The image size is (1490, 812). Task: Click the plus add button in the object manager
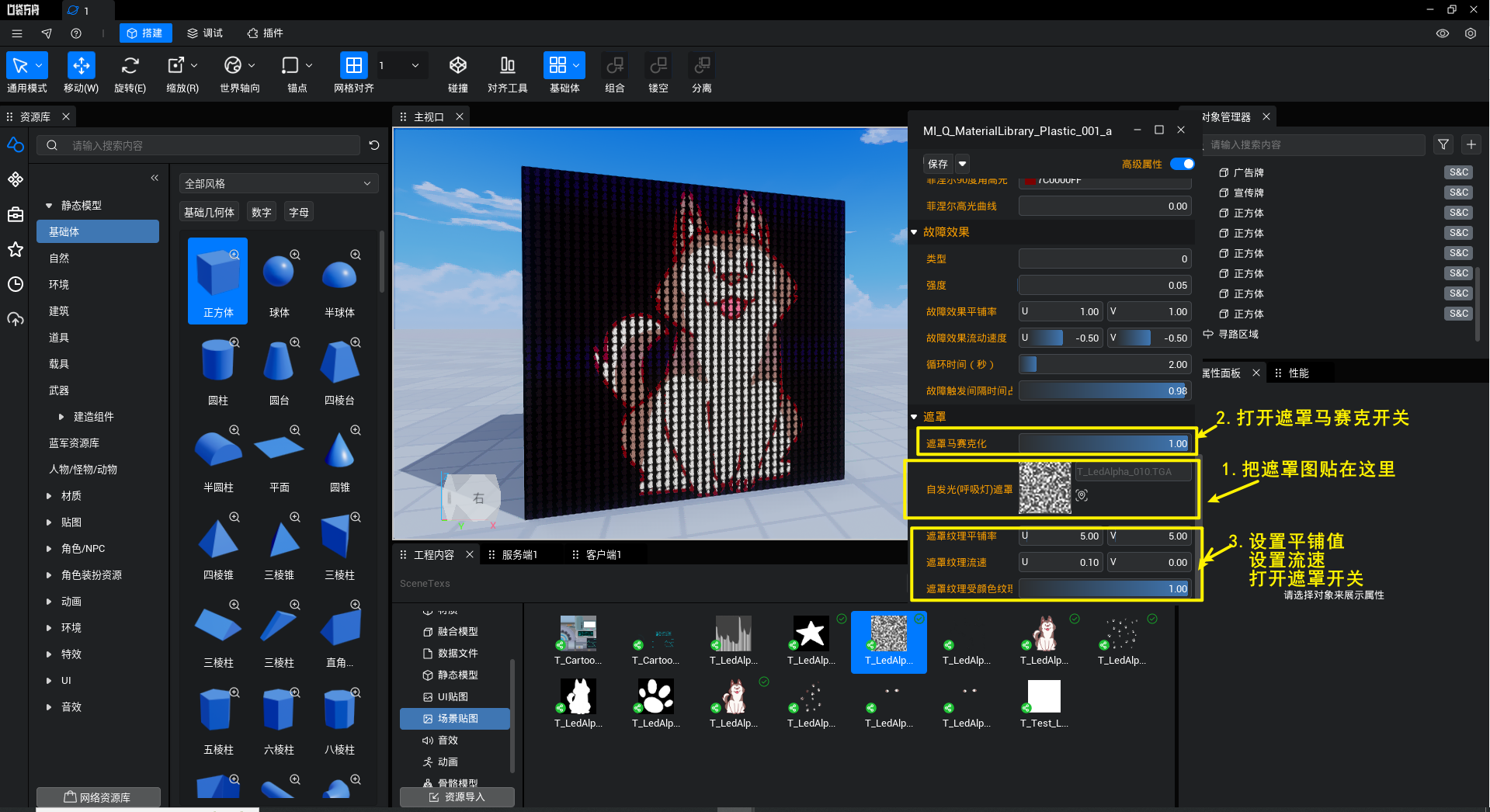(1471, 144)
